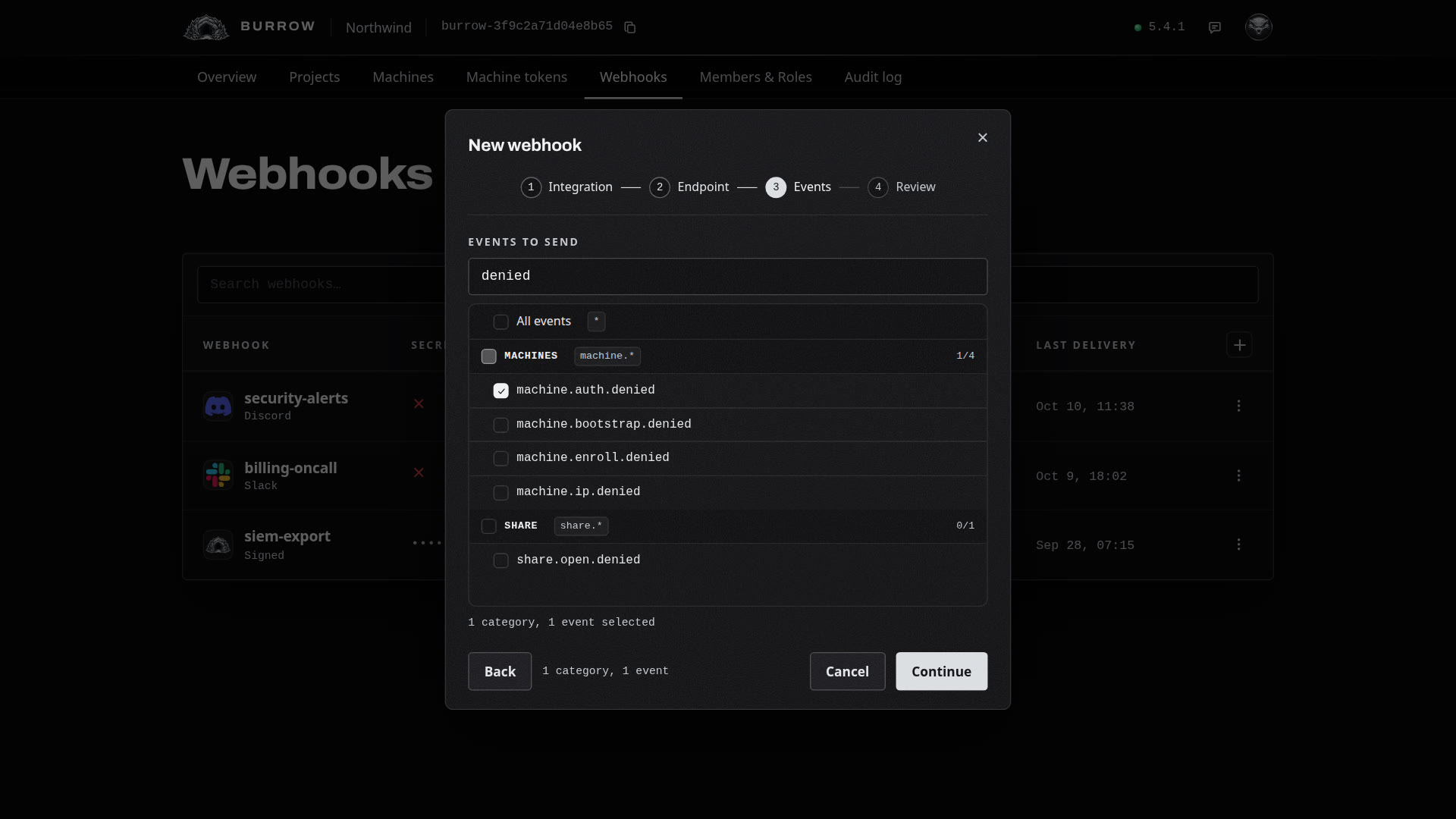Click the red X secret indicator for billing-oncall
Viewport: 1456px width, 819px height.
[x=419, y=472]
